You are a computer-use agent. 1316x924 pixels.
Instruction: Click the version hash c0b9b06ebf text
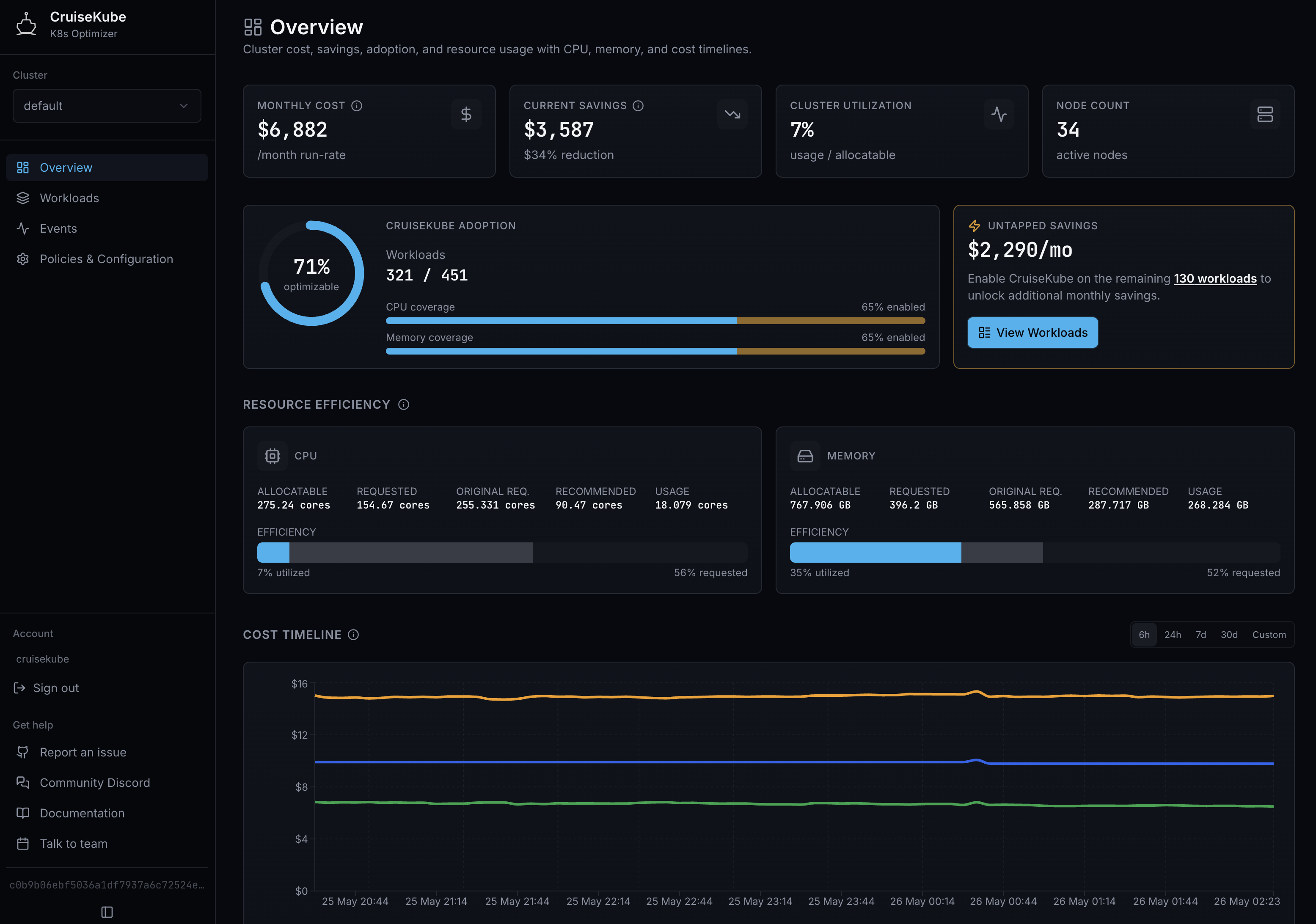pyautogui.click(x=107, y=885)
